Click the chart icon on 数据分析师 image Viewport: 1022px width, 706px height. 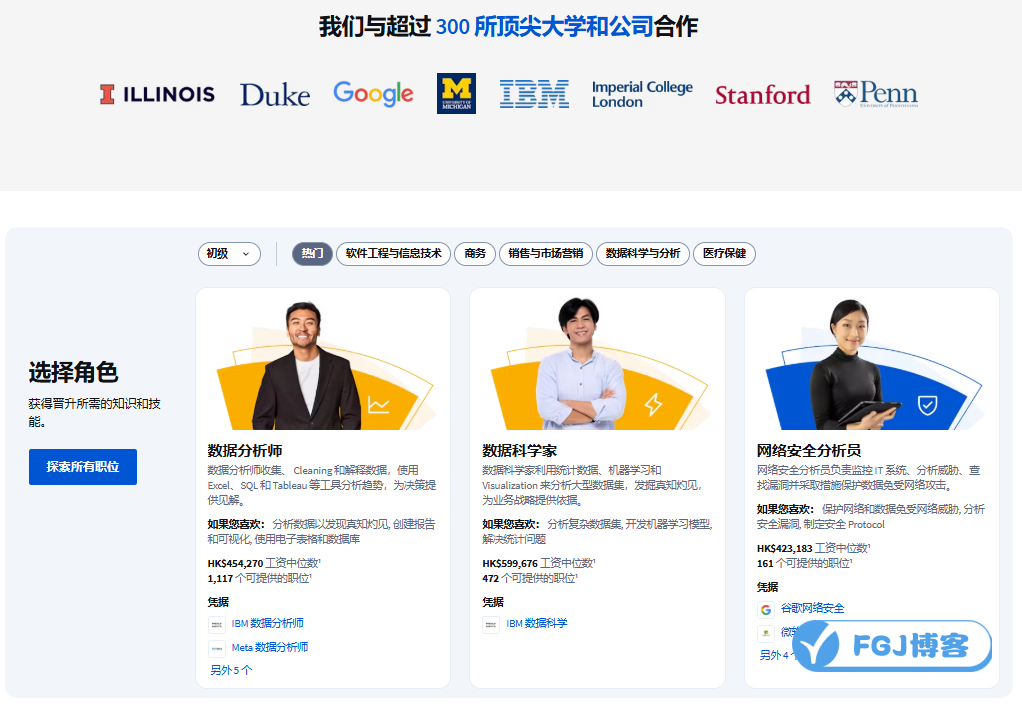(379, 405)
